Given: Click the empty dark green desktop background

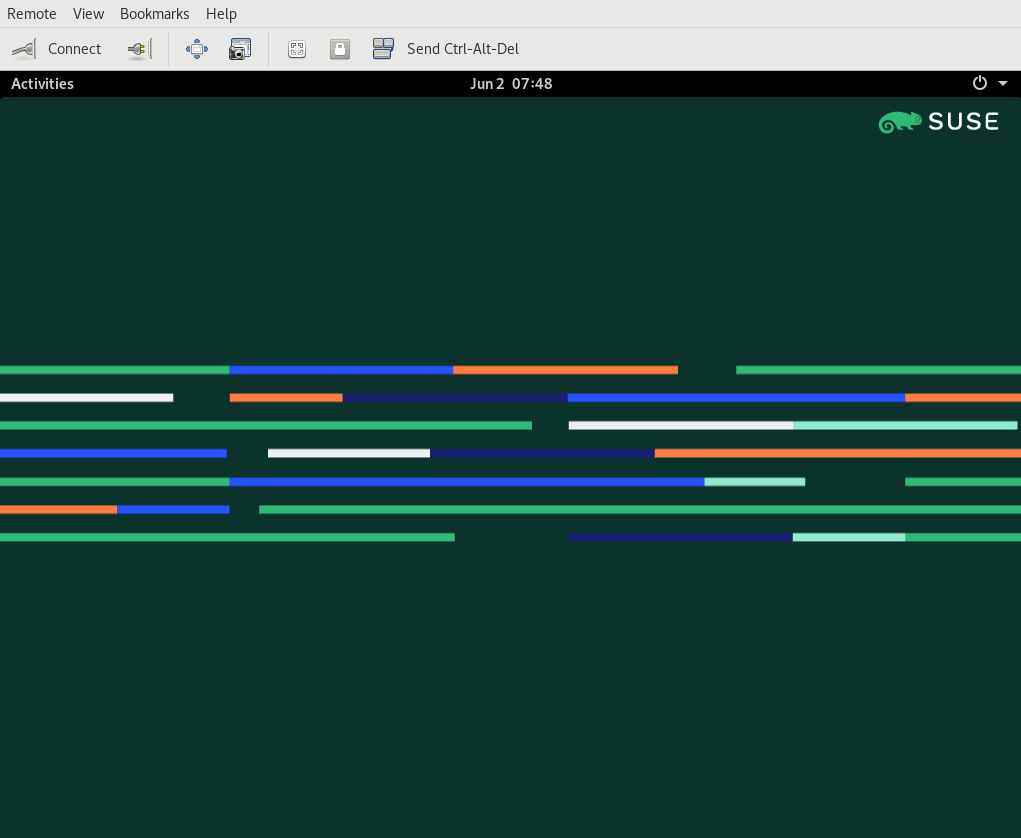Looking at the screenshot, I should click(x=500, y=680).
